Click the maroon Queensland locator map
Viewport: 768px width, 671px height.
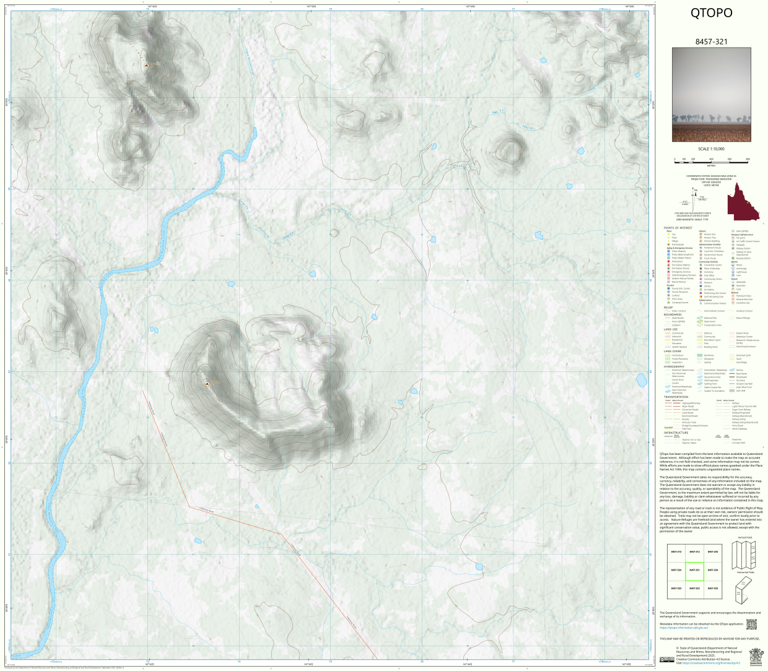click(x=743, y=202)
